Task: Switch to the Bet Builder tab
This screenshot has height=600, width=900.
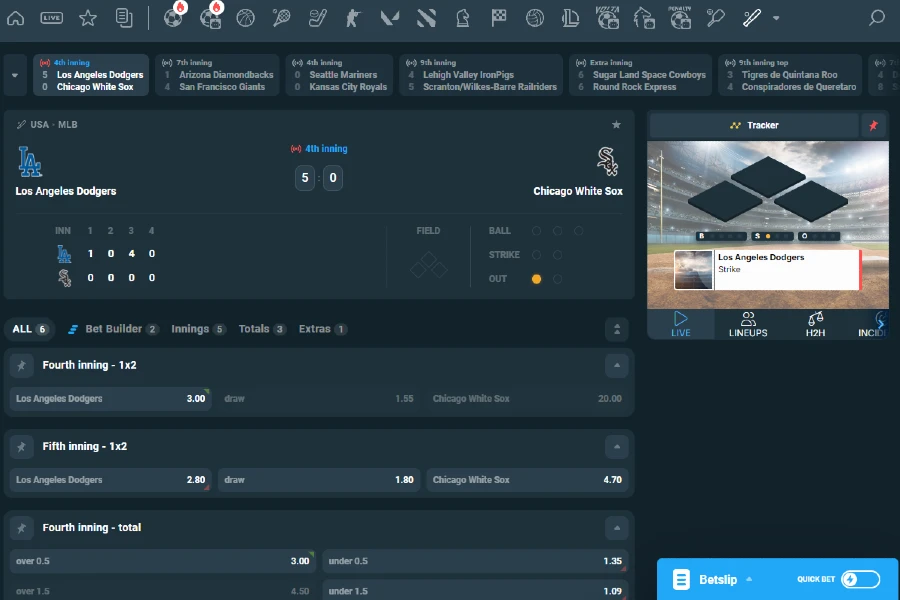Action: click(x=112, y=329)
